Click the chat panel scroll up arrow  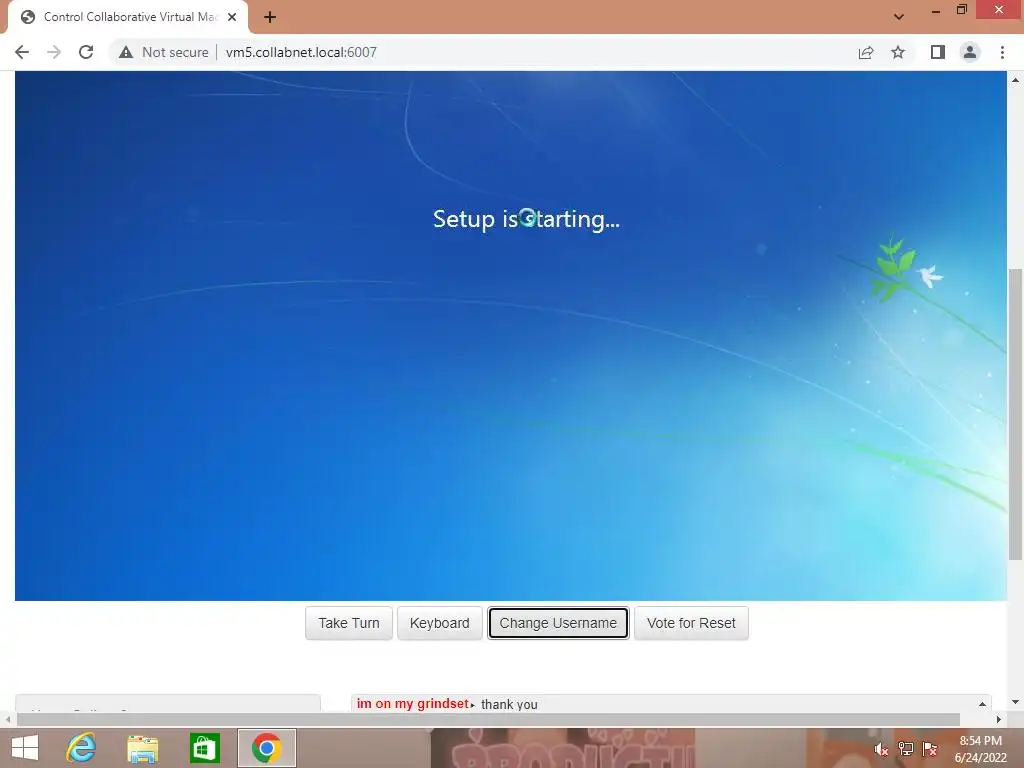(x=982, y=704)
